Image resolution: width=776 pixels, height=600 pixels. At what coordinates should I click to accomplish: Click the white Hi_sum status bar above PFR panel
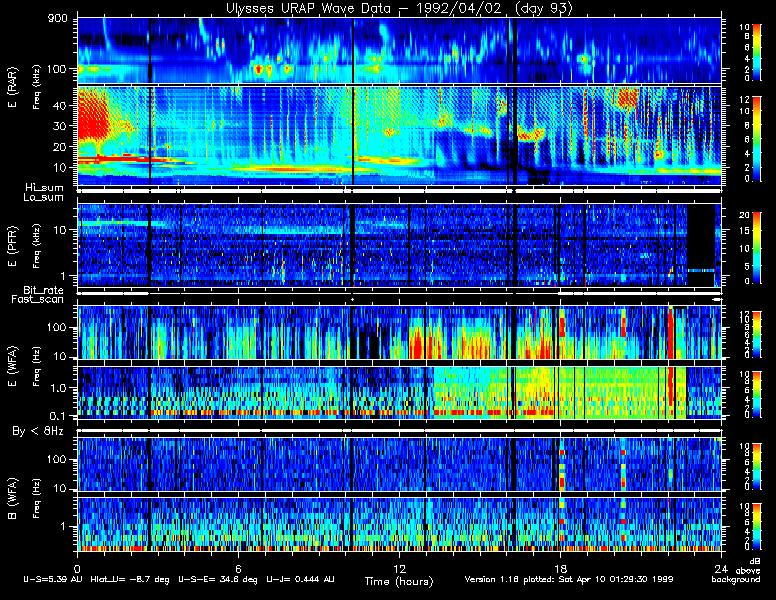point(399,190)
